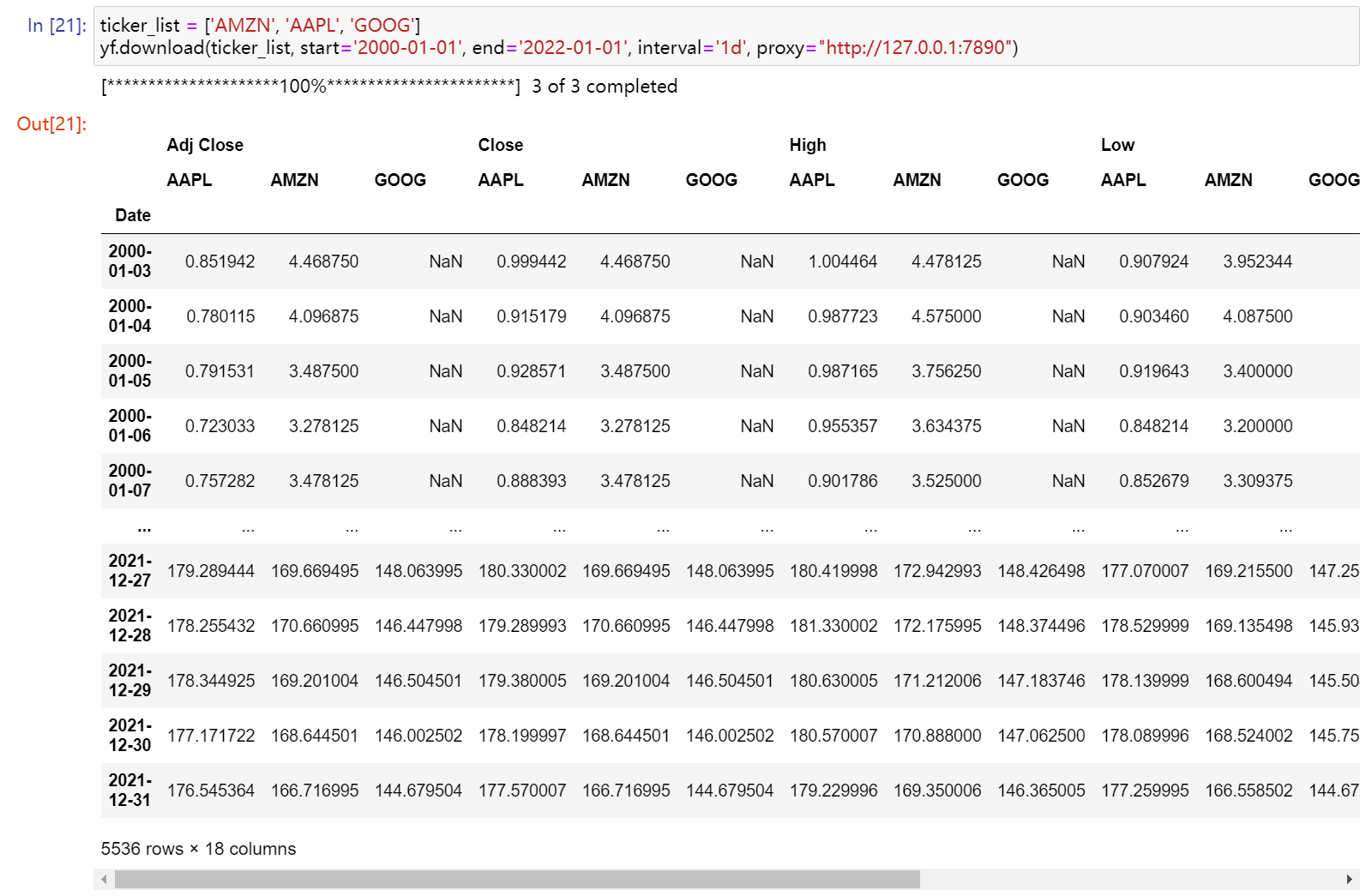Select the 2000-01-05 row index
Image resolution: width=1372 pixels, height=896 pixels.
(x=129, y=370)
